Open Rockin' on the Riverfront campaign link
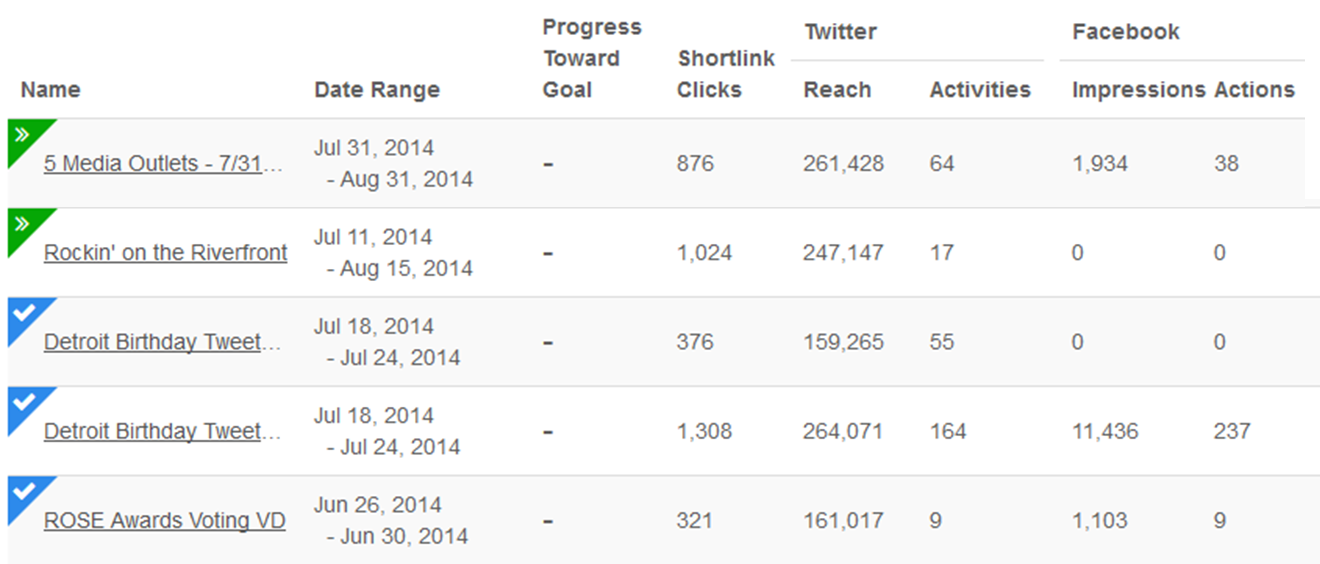Image resolution: width=1320 pixels, height=564 pixels. (165, 253)
